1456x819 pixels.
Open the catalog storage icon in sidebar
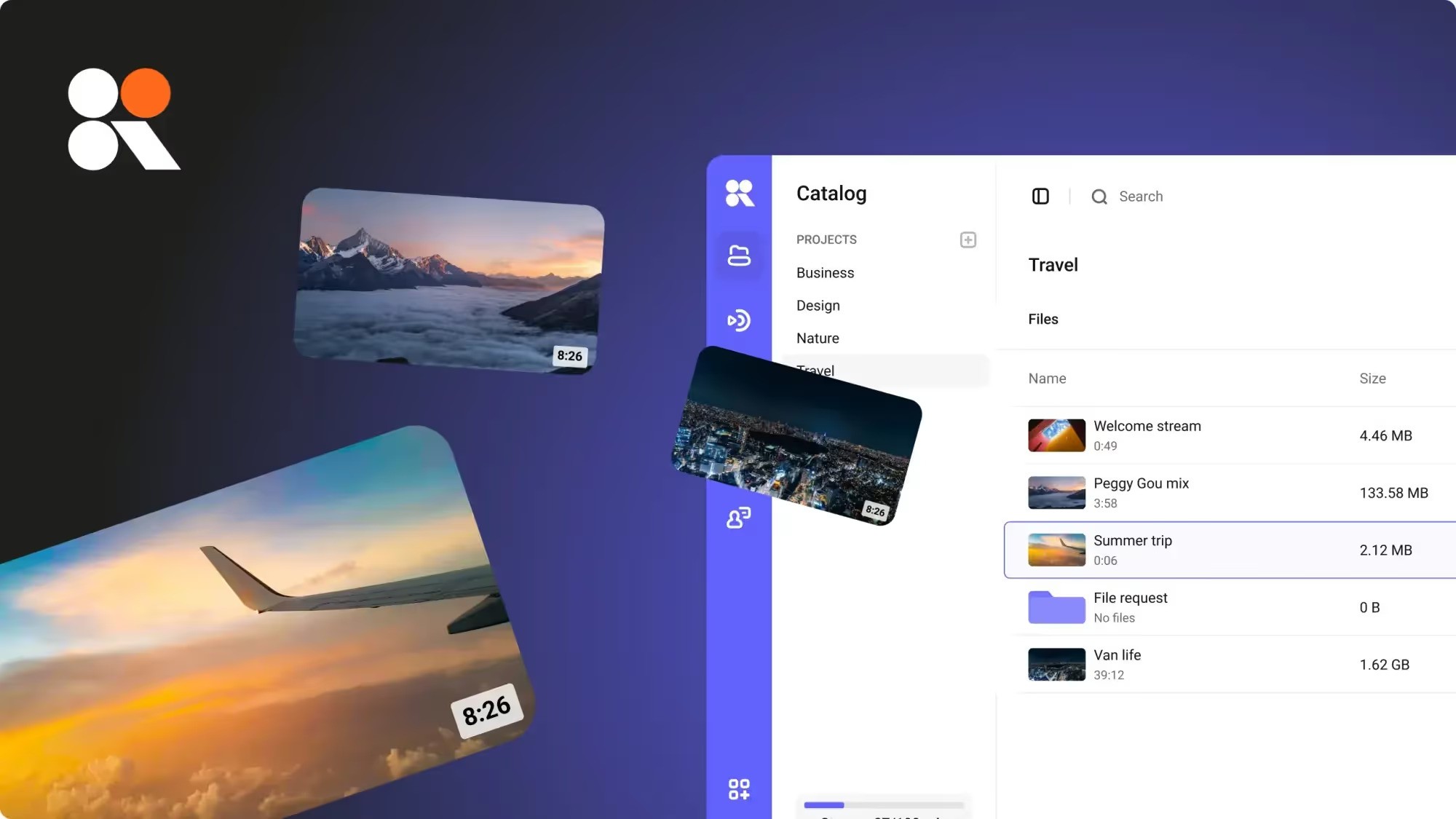pos(739,256)
